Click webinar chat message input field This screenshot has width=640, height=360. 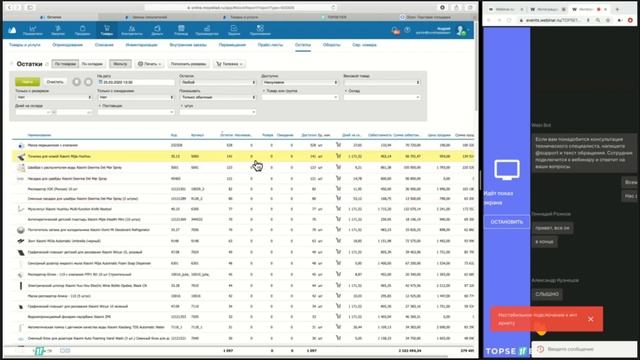(584, 349)
